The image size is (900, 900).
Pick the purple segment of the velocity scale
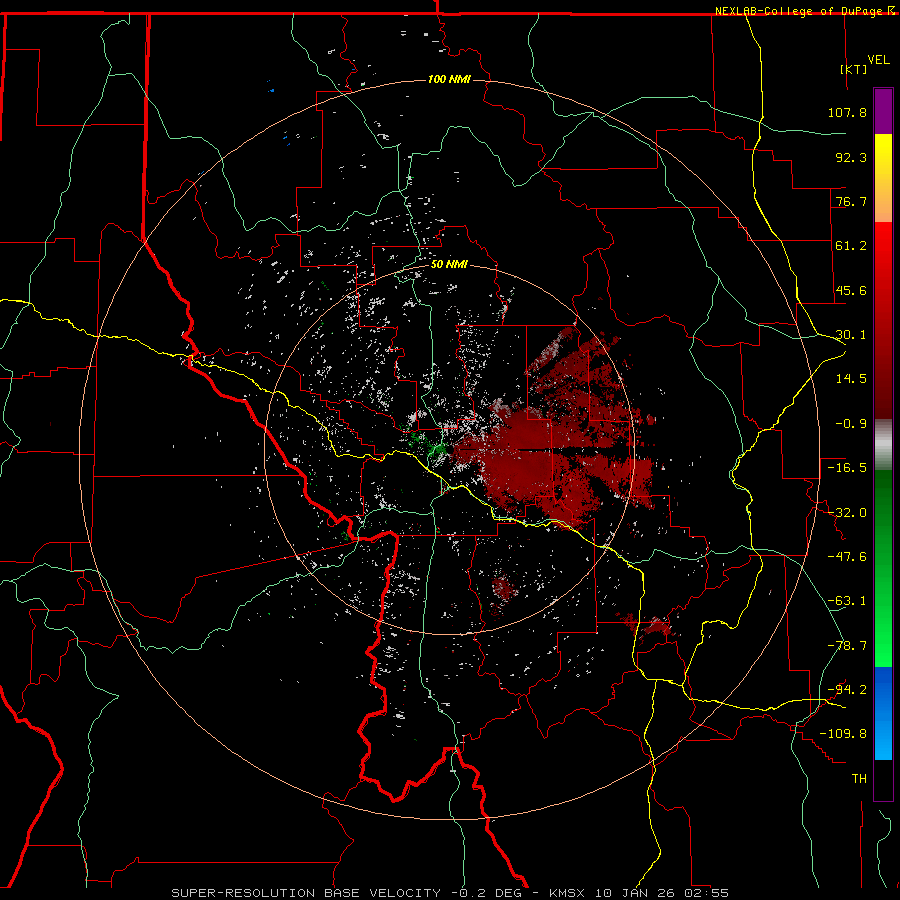tap(883, 112)
